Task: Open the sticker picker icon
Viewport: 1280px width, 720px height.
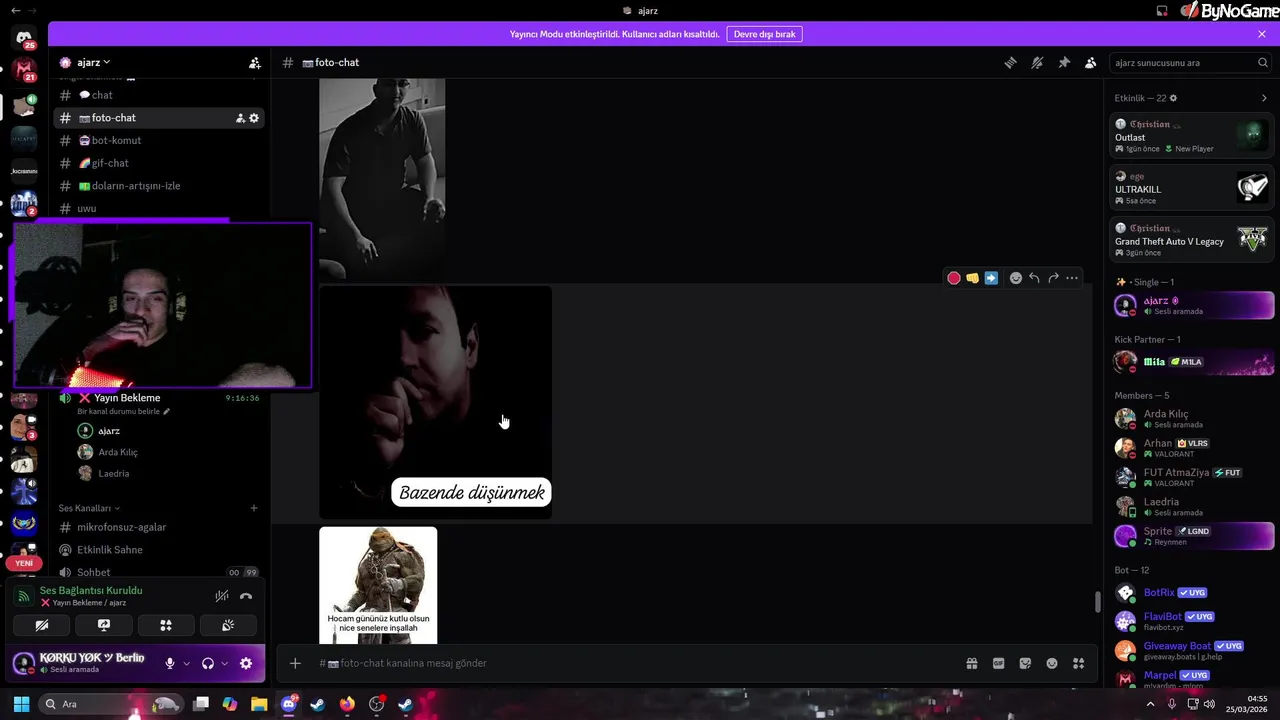Action: [1025, 663]
